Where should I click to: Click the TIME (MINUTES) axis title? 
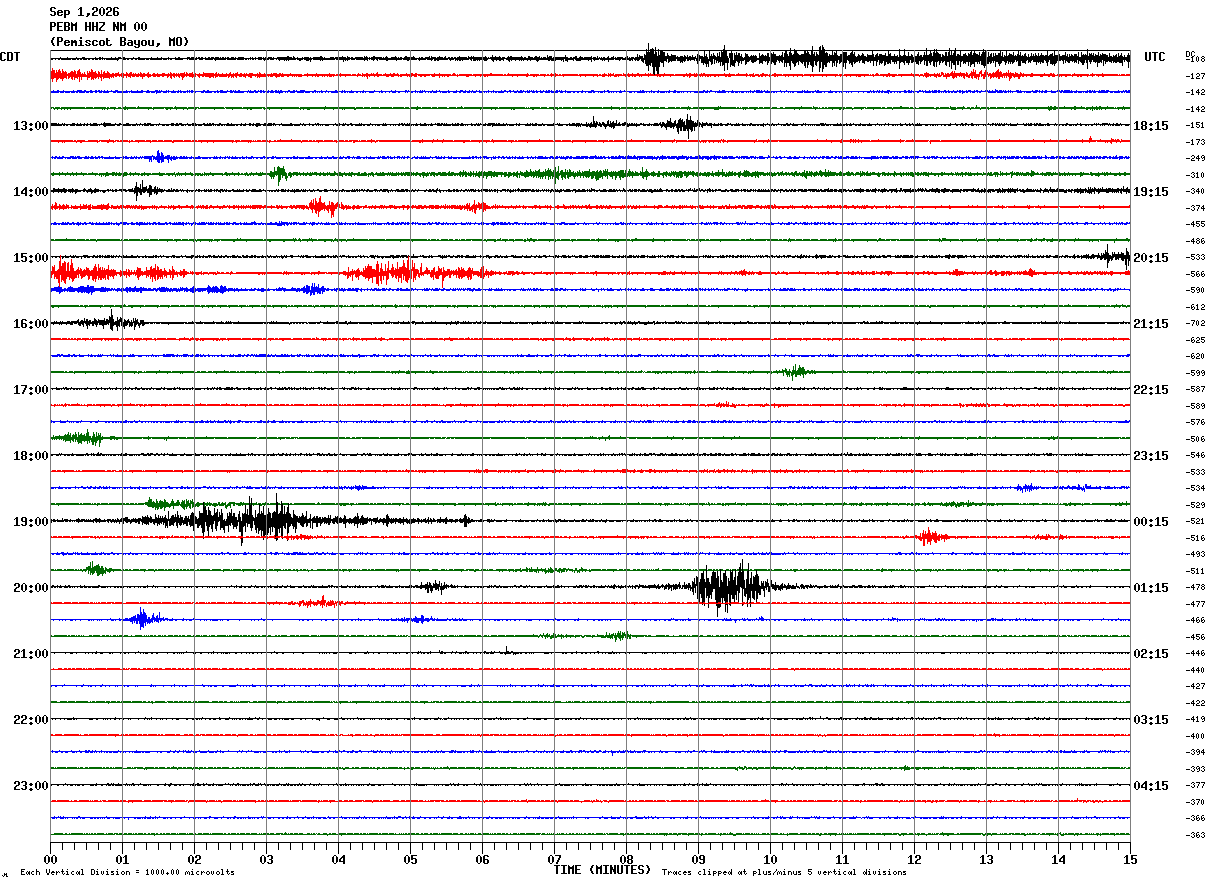click(x=602, y=870)
